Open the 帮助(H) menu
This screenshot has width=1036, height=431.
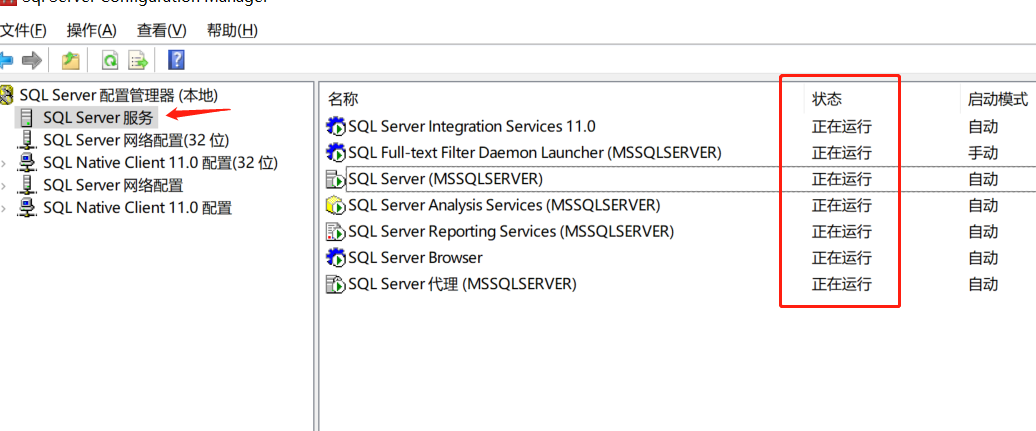tap(232, 30)
